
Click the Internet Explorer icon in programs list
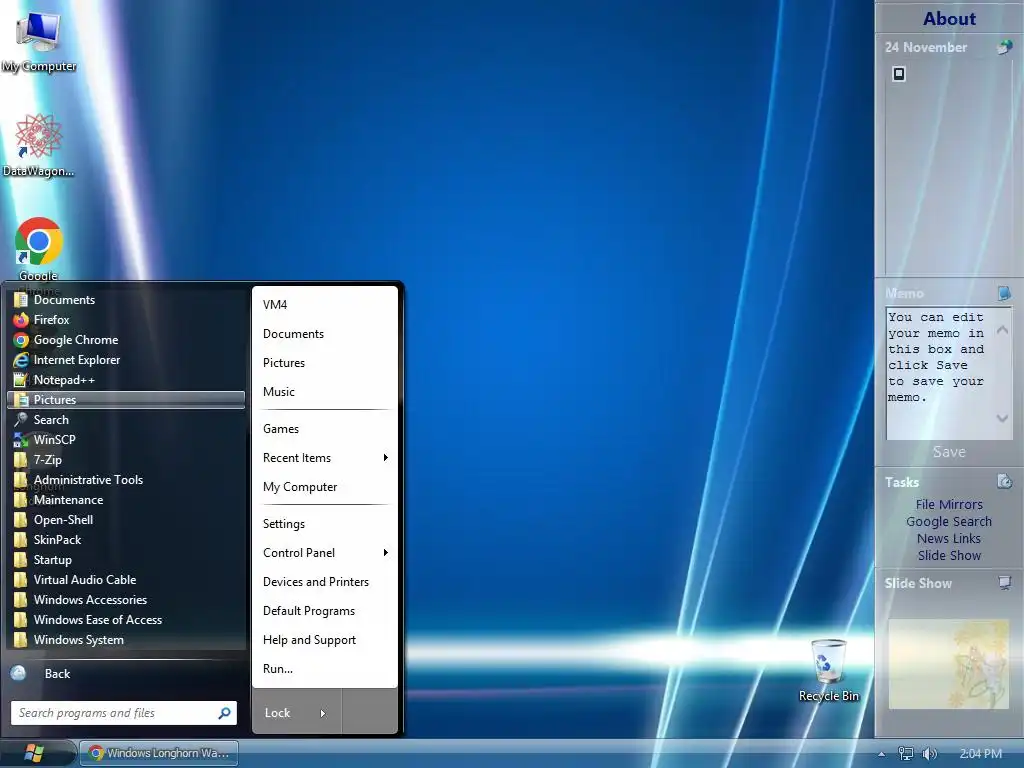21,360
